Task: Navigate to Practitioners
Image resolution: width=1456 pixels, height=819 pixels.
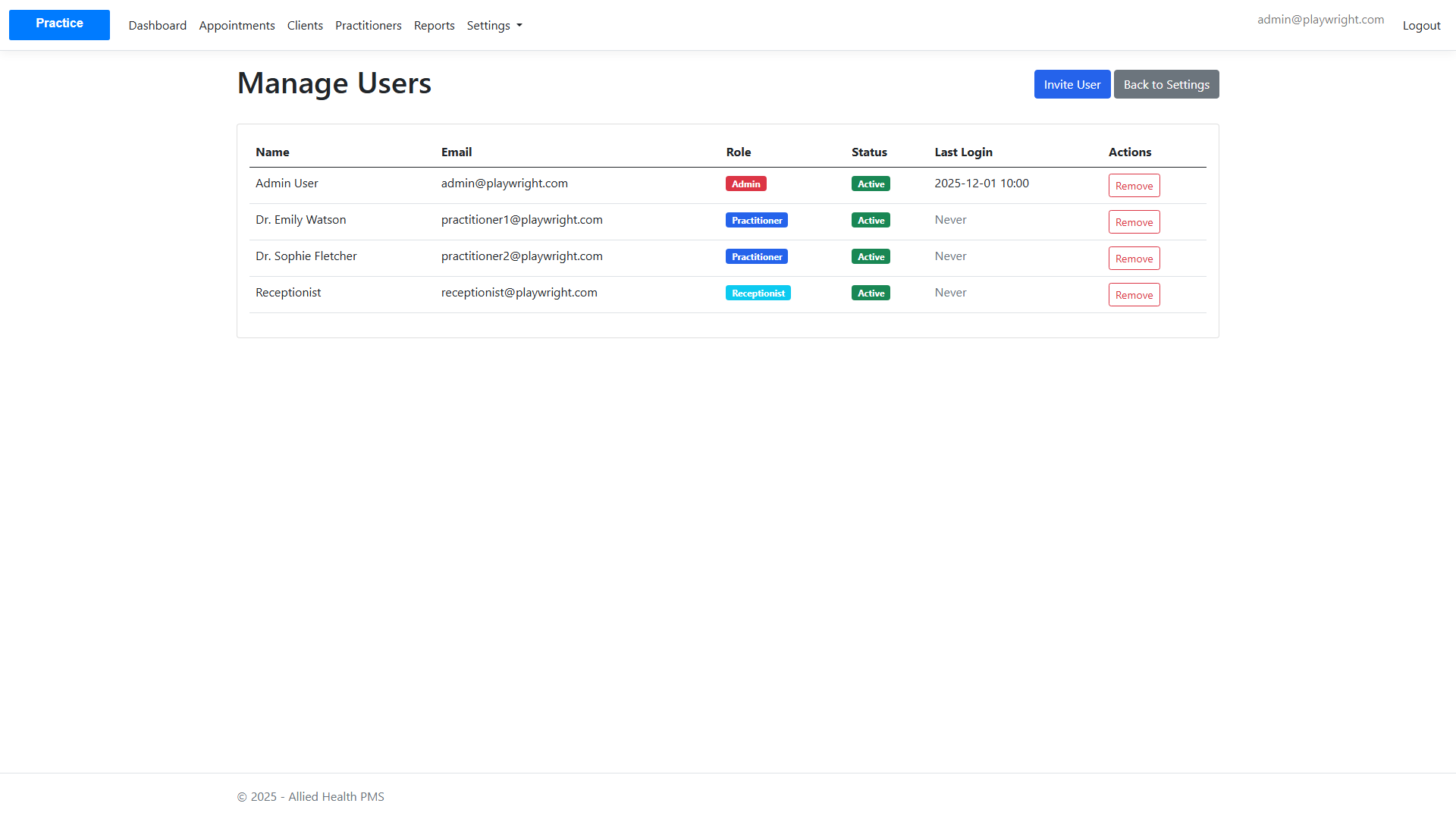Action: click(369, 25)
